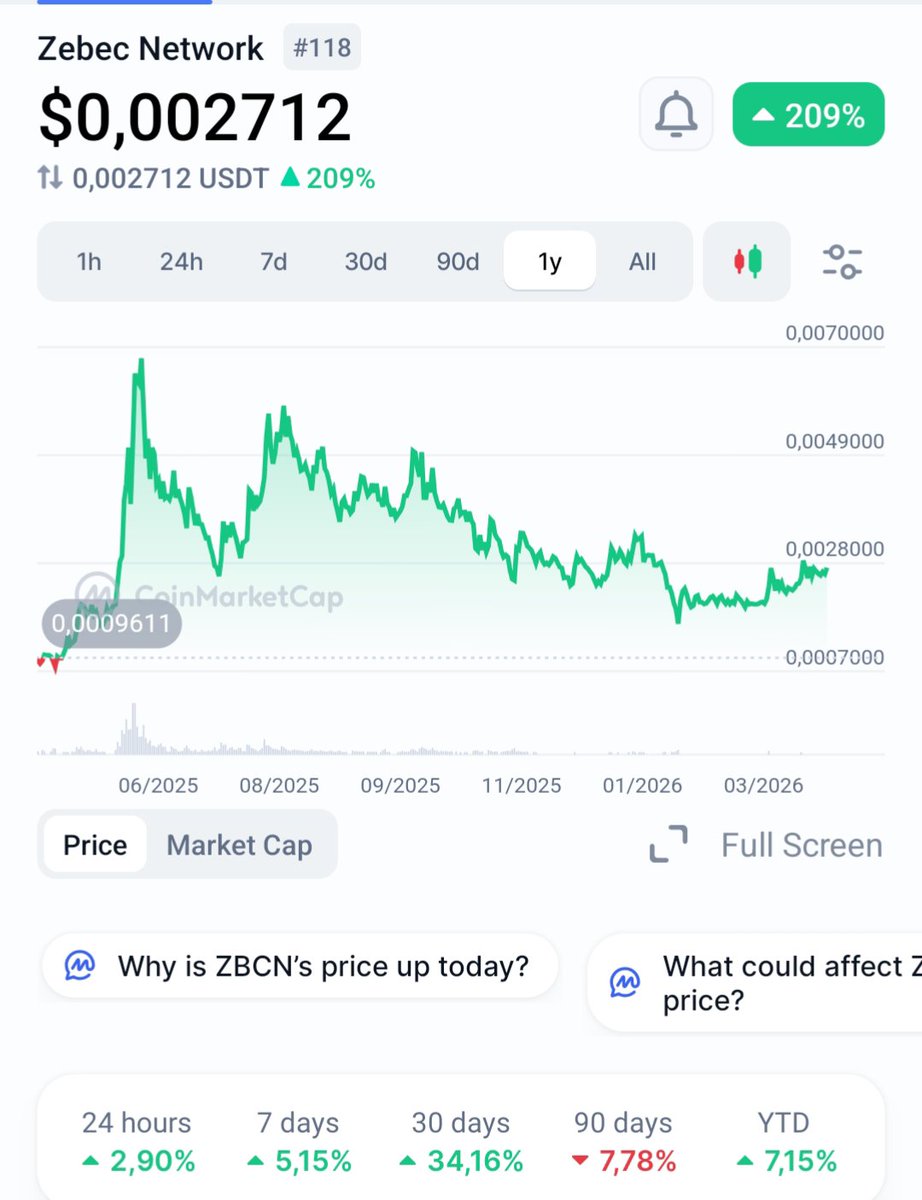Click the June 2025 peak on chart
The width and height of the screenshot is (922, 1200).
[142, 360]
